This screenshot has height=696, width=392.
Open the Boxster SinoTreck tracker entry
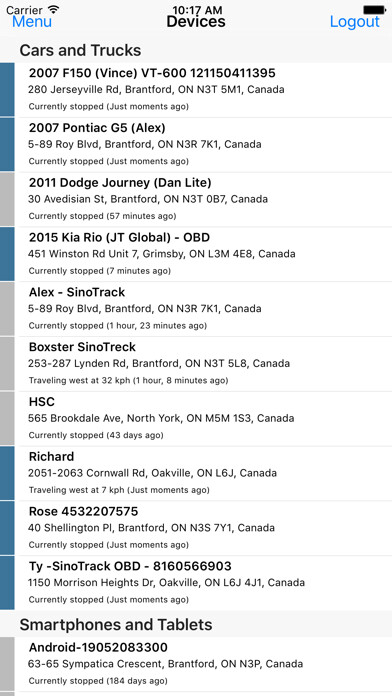[196, 364]
